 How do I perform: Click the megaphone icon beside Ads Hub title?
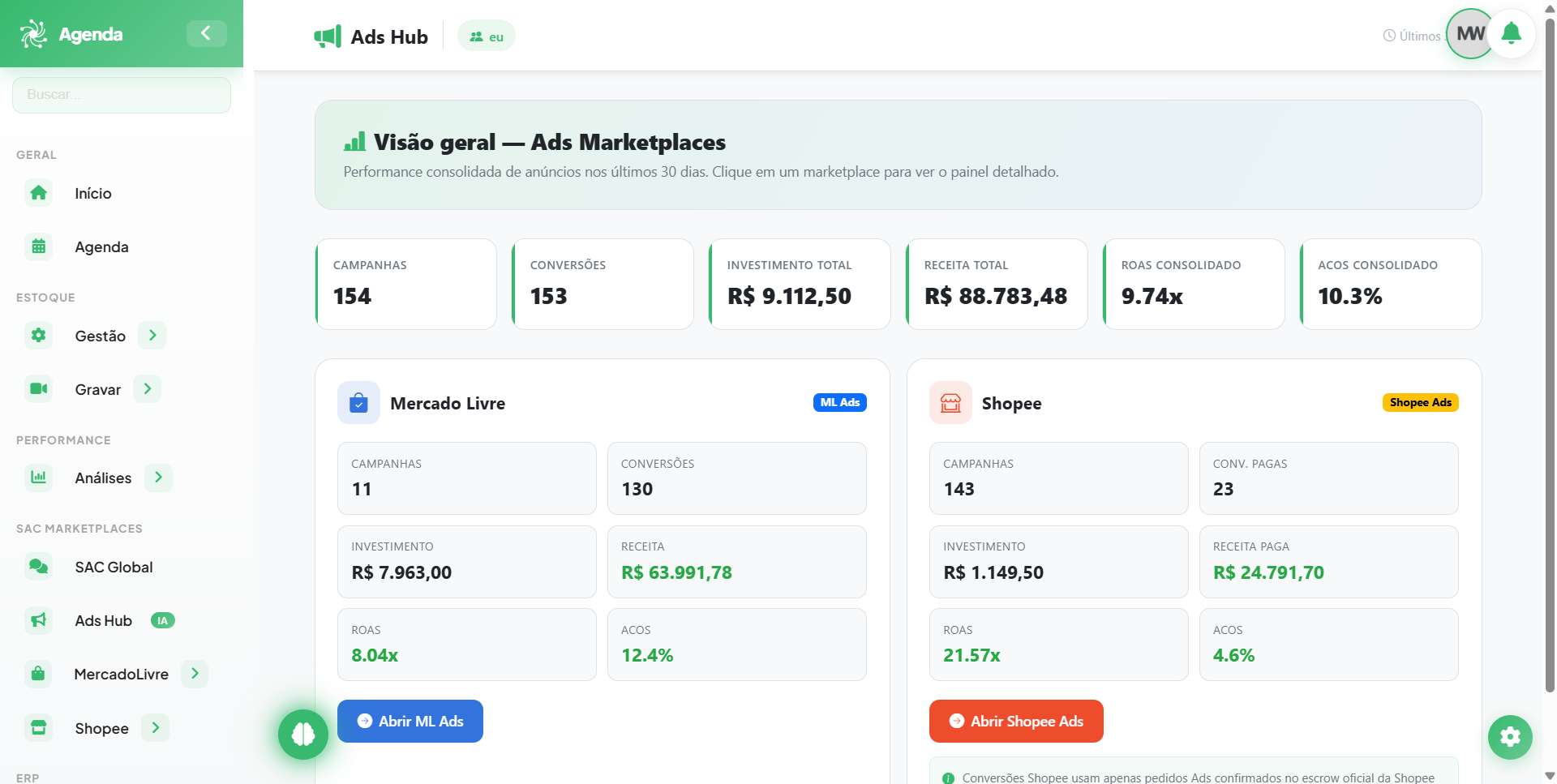[x=328, y=36]
